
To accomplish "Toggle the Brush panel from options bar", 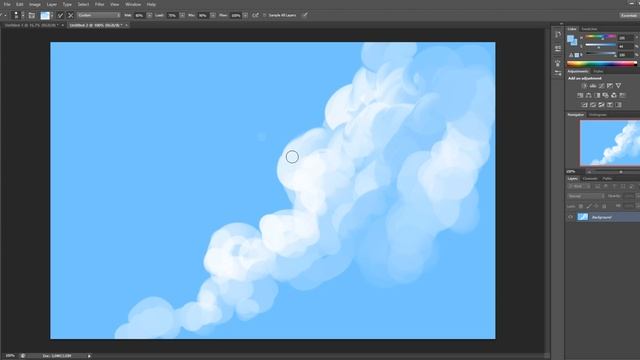I will [x=31, y=16].
